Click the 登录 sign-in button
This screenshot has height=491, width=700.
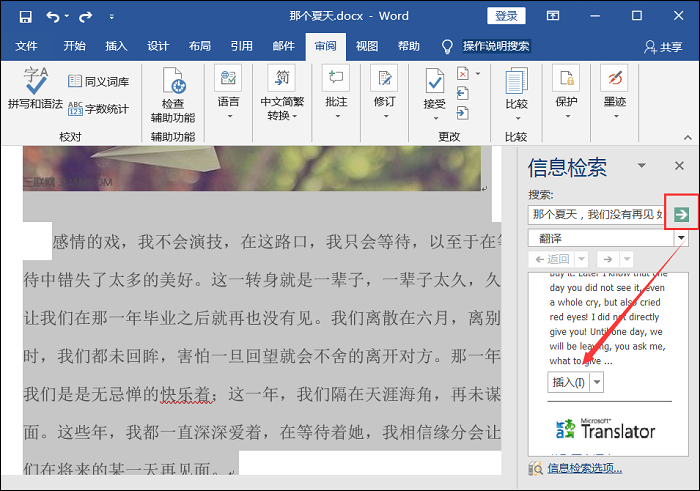coord(506,16)
